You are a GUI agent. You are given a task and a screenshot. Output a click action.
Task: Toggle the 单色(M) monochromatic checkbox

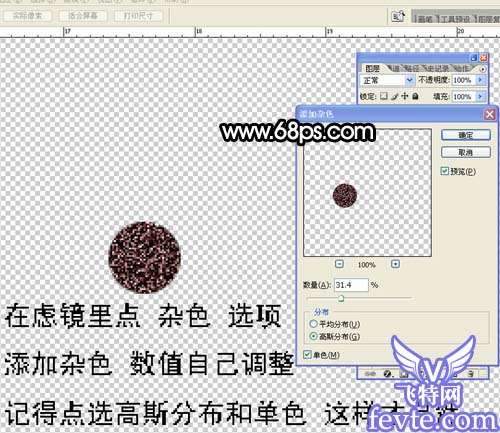point(307,355)
